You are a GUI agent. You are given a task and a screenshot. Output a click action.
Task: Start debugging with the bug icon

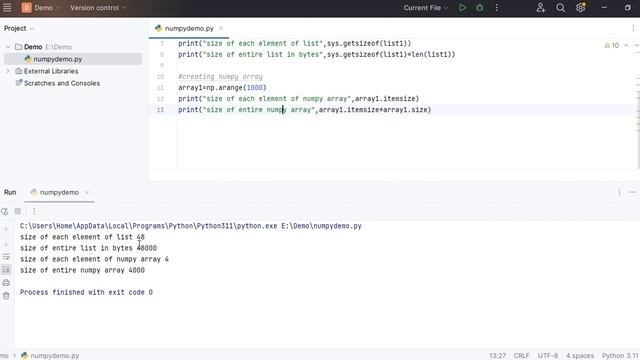click(x=480, y=8)
